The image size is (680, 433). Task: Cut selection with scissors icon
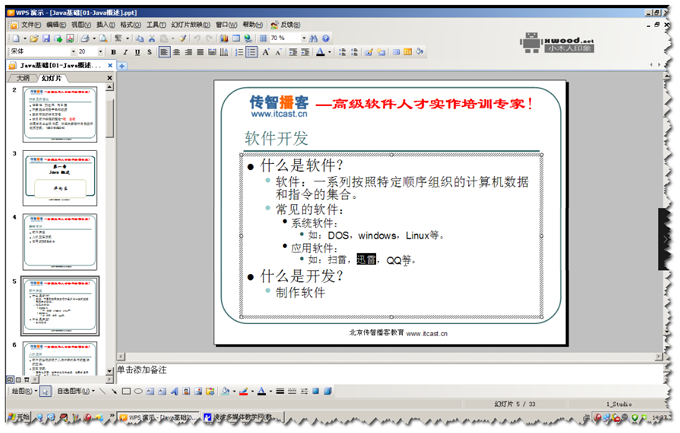pos(152,39)
